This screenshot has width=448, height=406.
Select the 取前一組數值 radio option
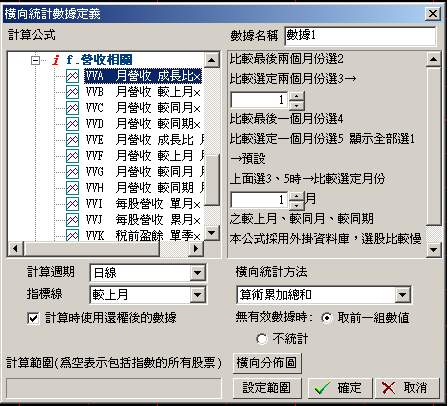[x=327, y=318]
